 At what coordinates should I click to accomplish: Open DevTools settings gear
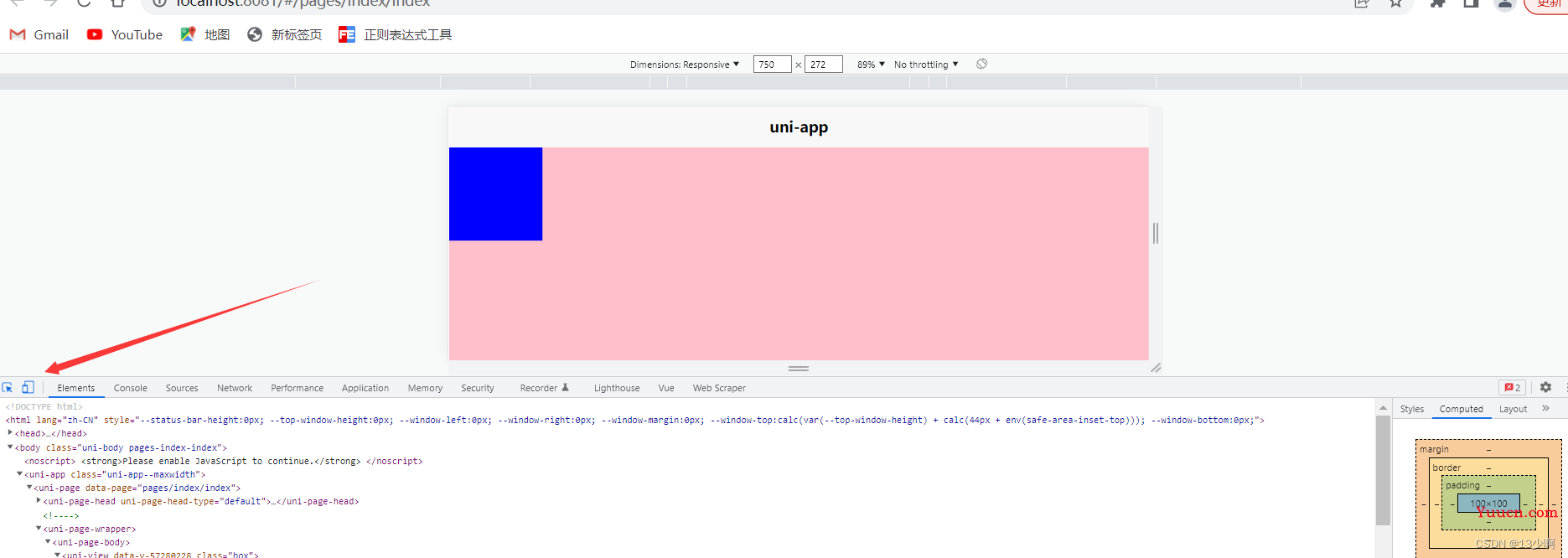(1545, 387)
